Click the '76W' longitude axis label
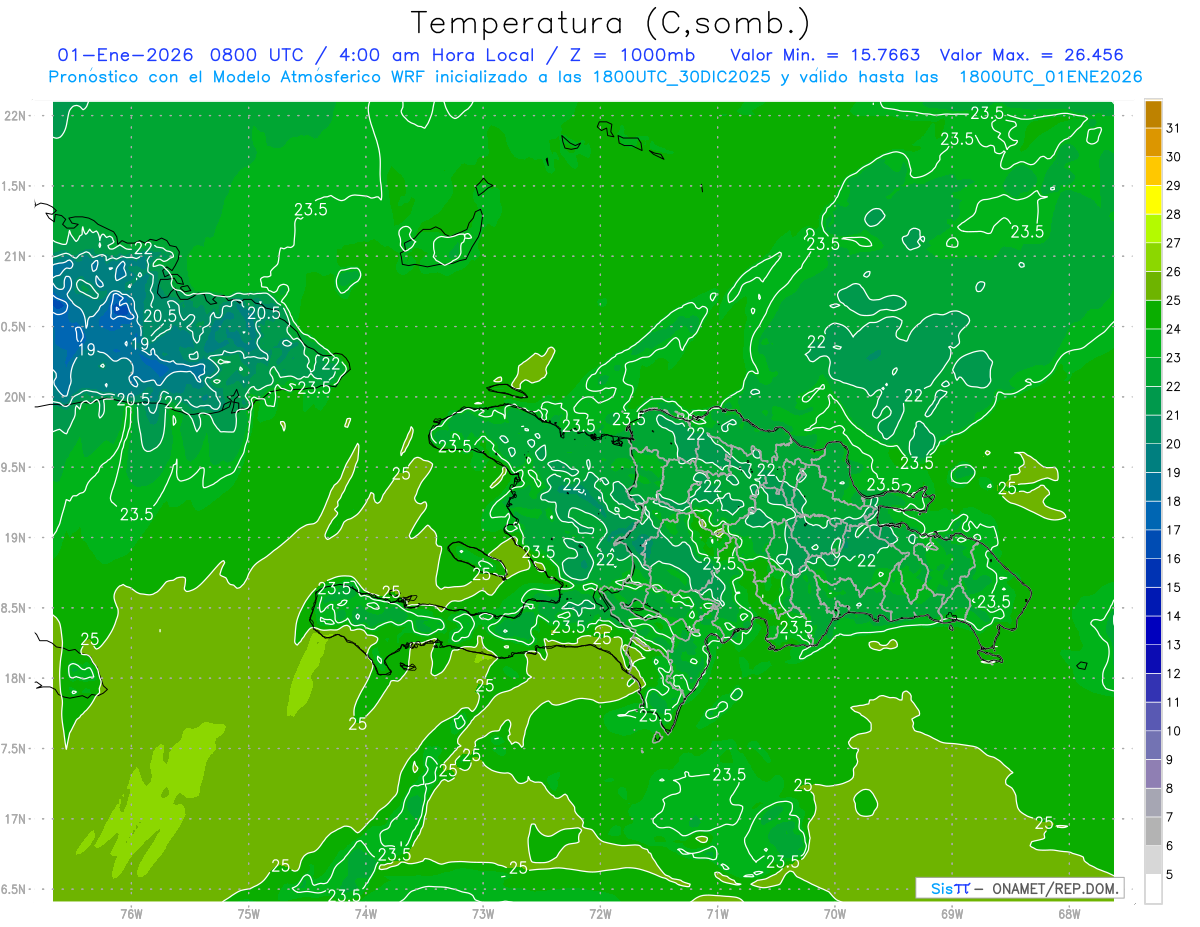The image size is (1200, 927). pos(131,913)
